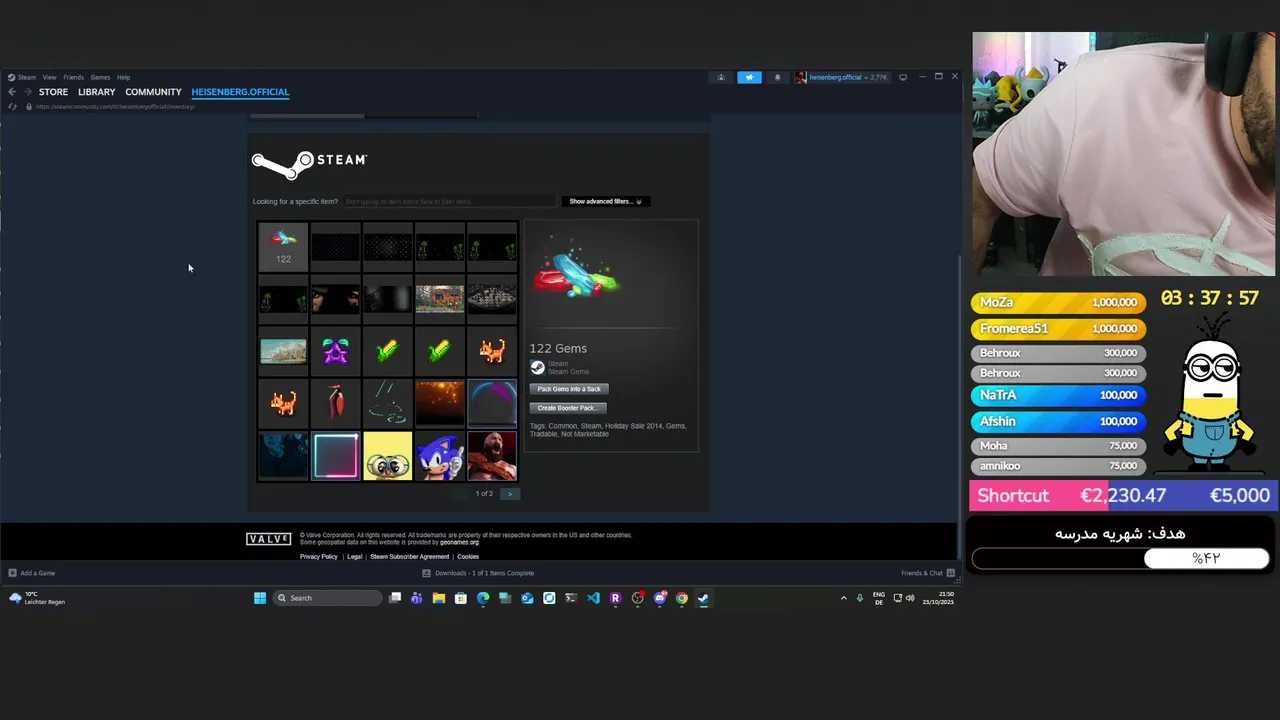Open the STORE tab
The height and width of the screenshot is (720, 1280).
click(53, 92)
